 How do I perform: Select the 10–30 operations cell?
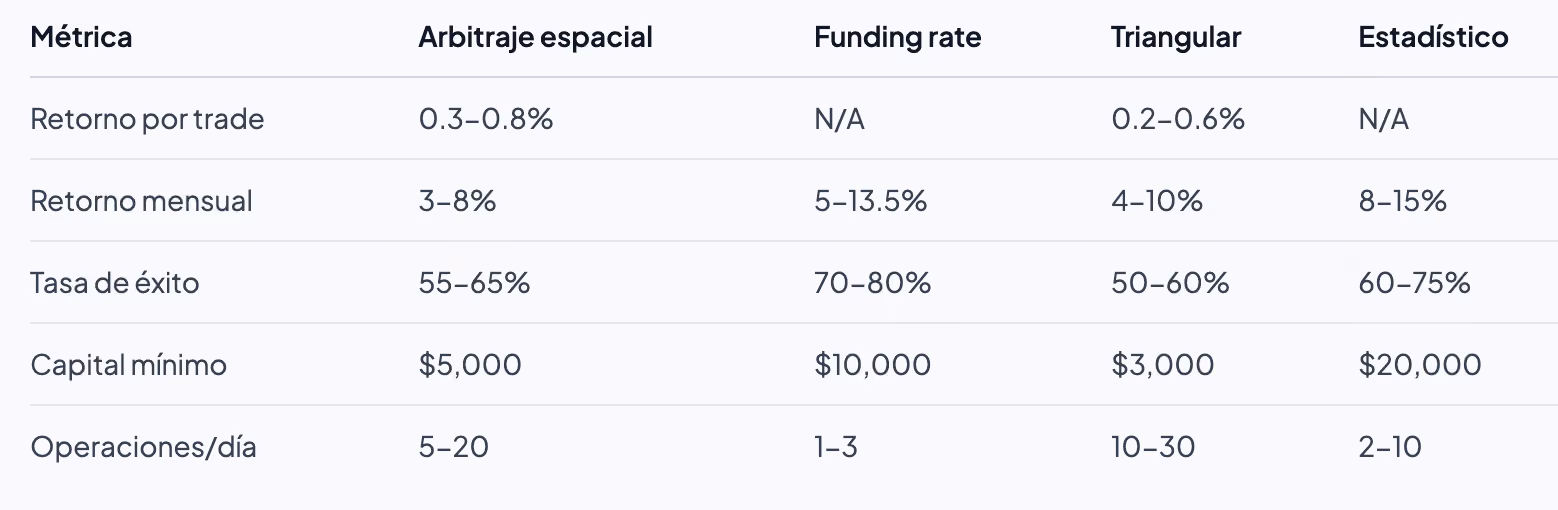point(1152,446)
